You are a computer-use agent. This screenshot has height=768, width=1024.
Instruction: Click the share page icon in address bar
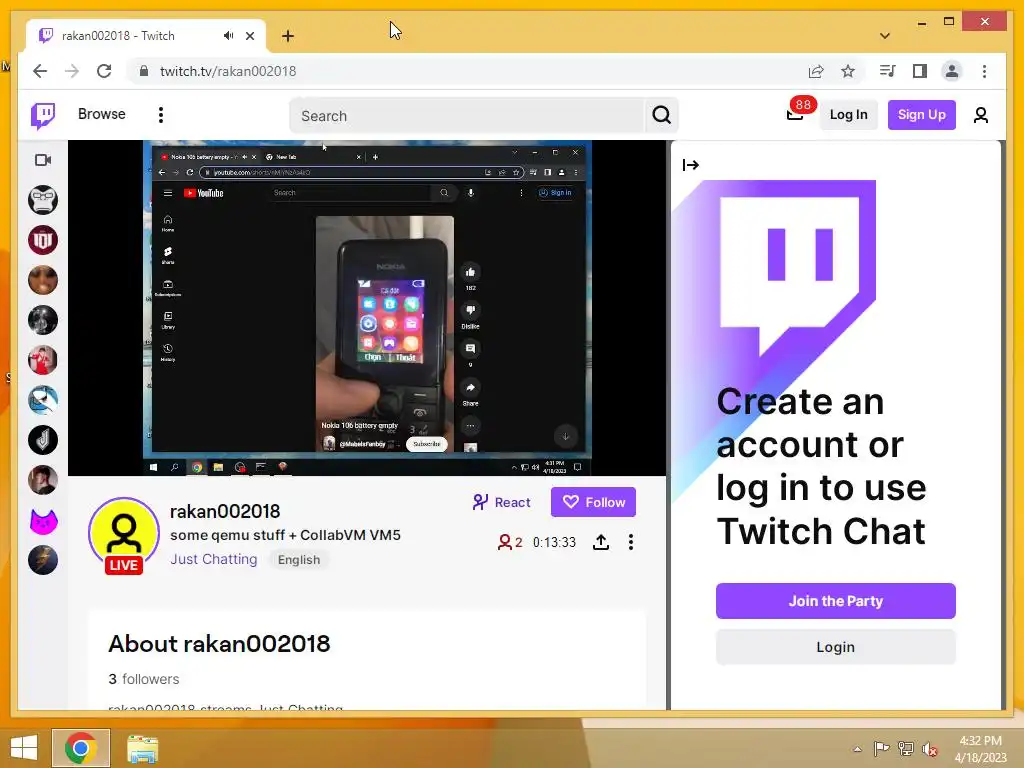coord(816,71)
